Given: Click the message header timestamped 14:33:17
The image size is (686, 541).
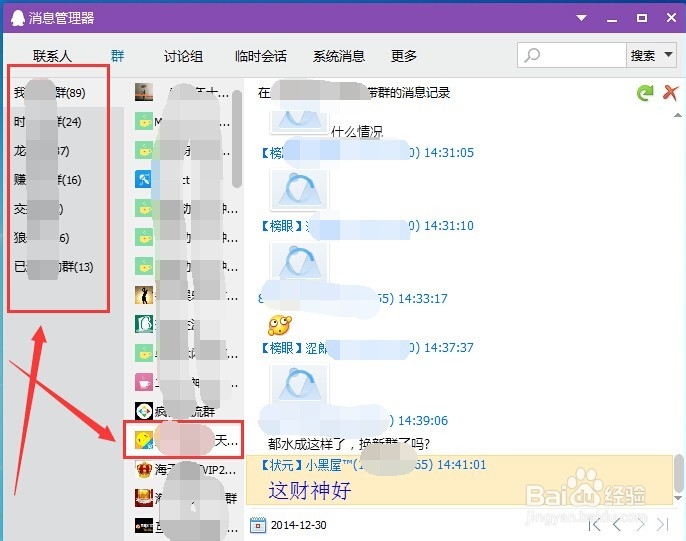Looking at the screenshot, I should [x=354, y=299].
